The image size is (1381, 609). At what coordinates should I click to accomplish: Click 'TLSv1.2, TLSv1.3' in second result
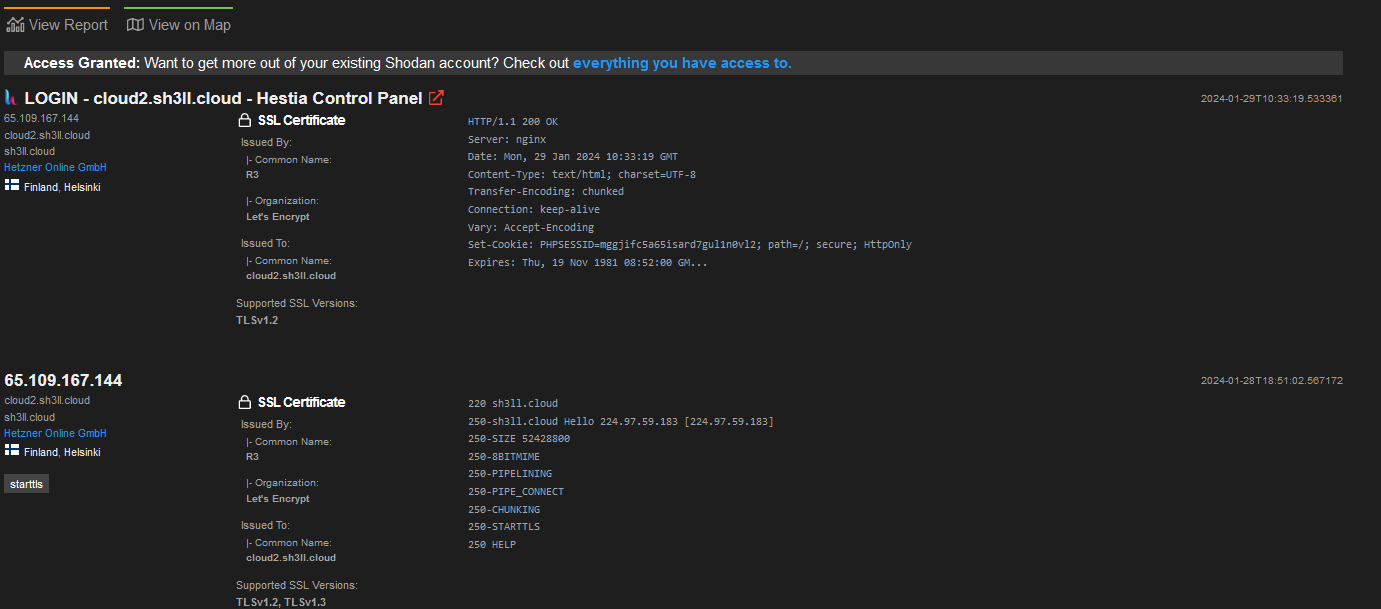pos(281,602)
